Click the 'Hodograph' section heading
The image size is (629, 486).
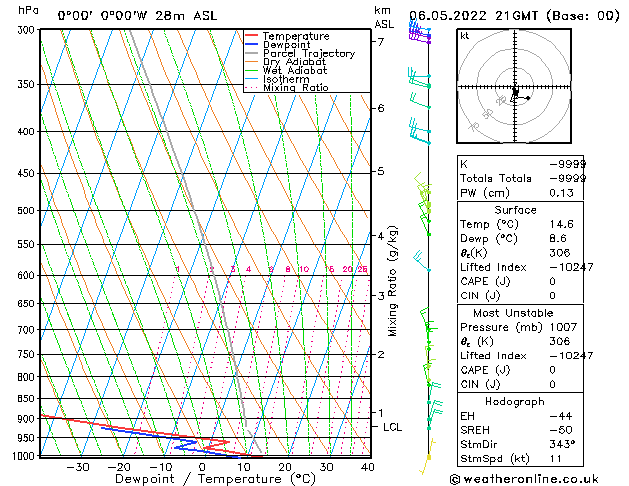515,402
